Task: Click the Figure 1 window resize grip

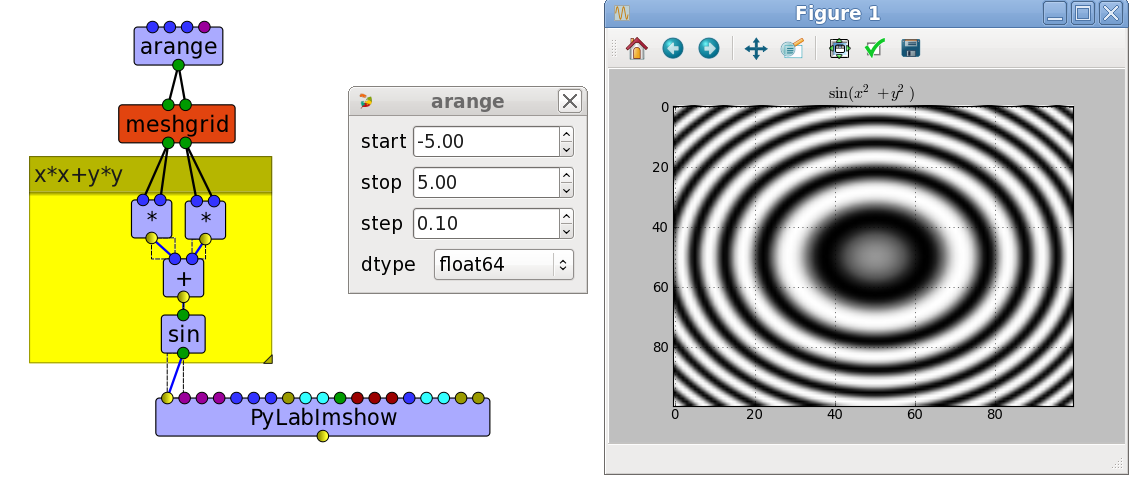Action: [x=1116, y=464]
